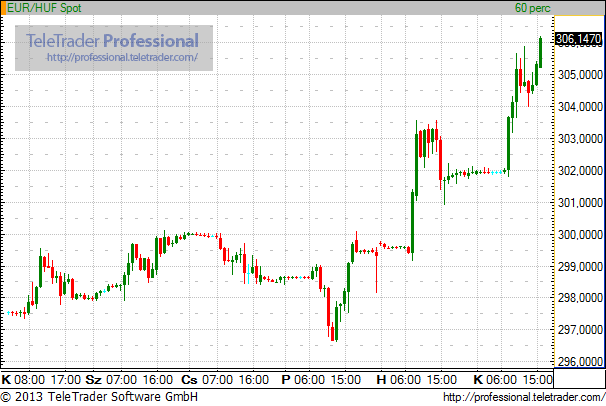Click the Cs day label on time axis
This screenshot has height=406, width=606.
(x=189, y=380)
